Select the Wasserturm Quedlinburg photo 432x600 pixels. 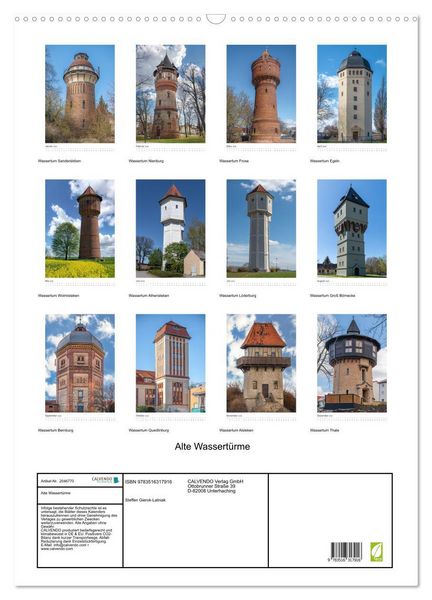click(170, 363)
